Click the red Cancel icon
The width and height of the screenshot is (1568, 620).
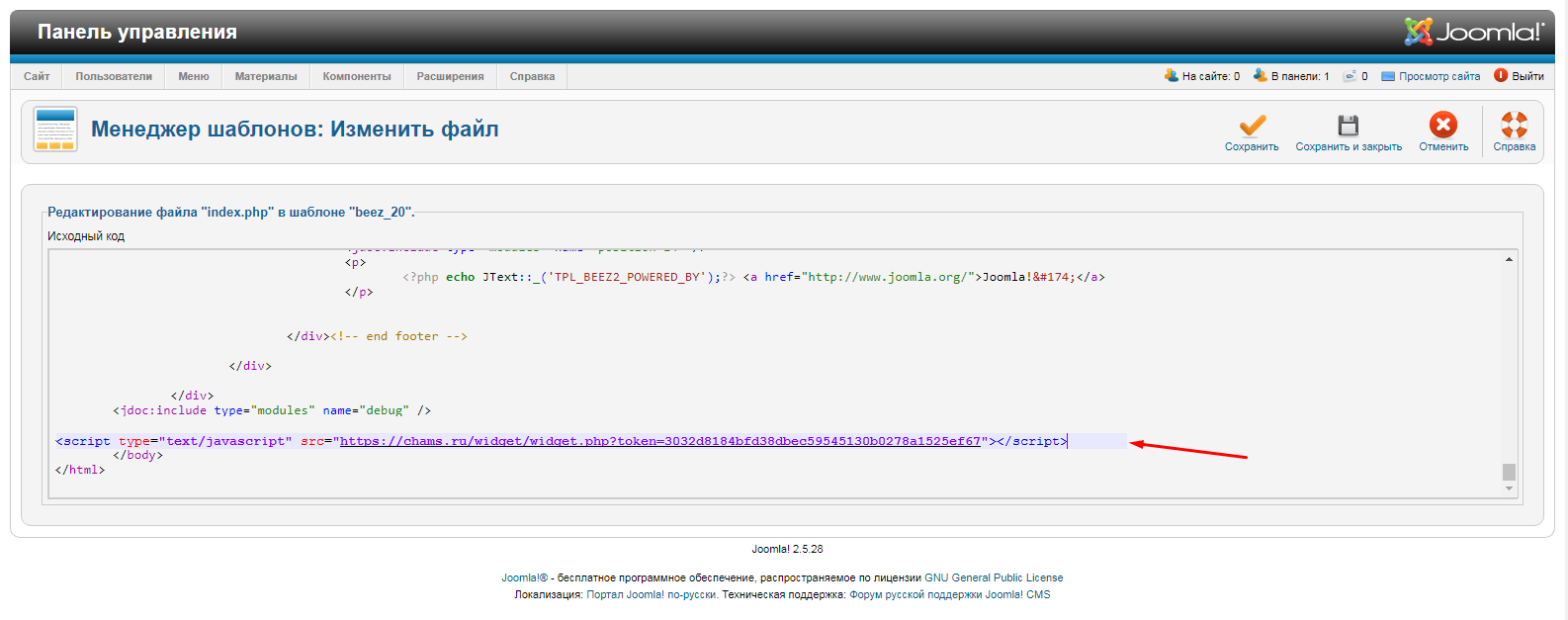[x=1442, y=125]
